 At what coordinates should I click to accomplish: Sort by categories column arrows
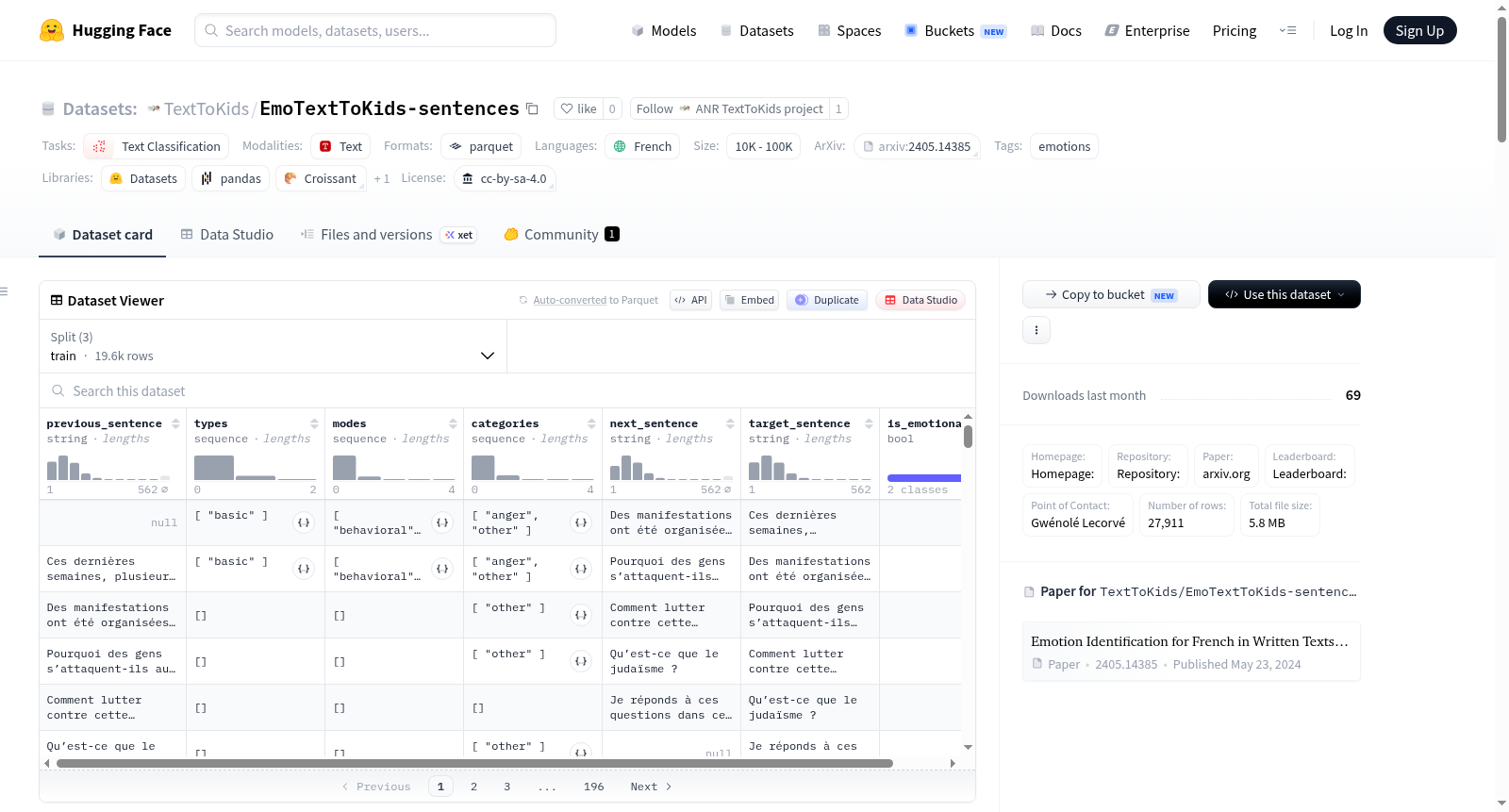[x=591, y=423]
